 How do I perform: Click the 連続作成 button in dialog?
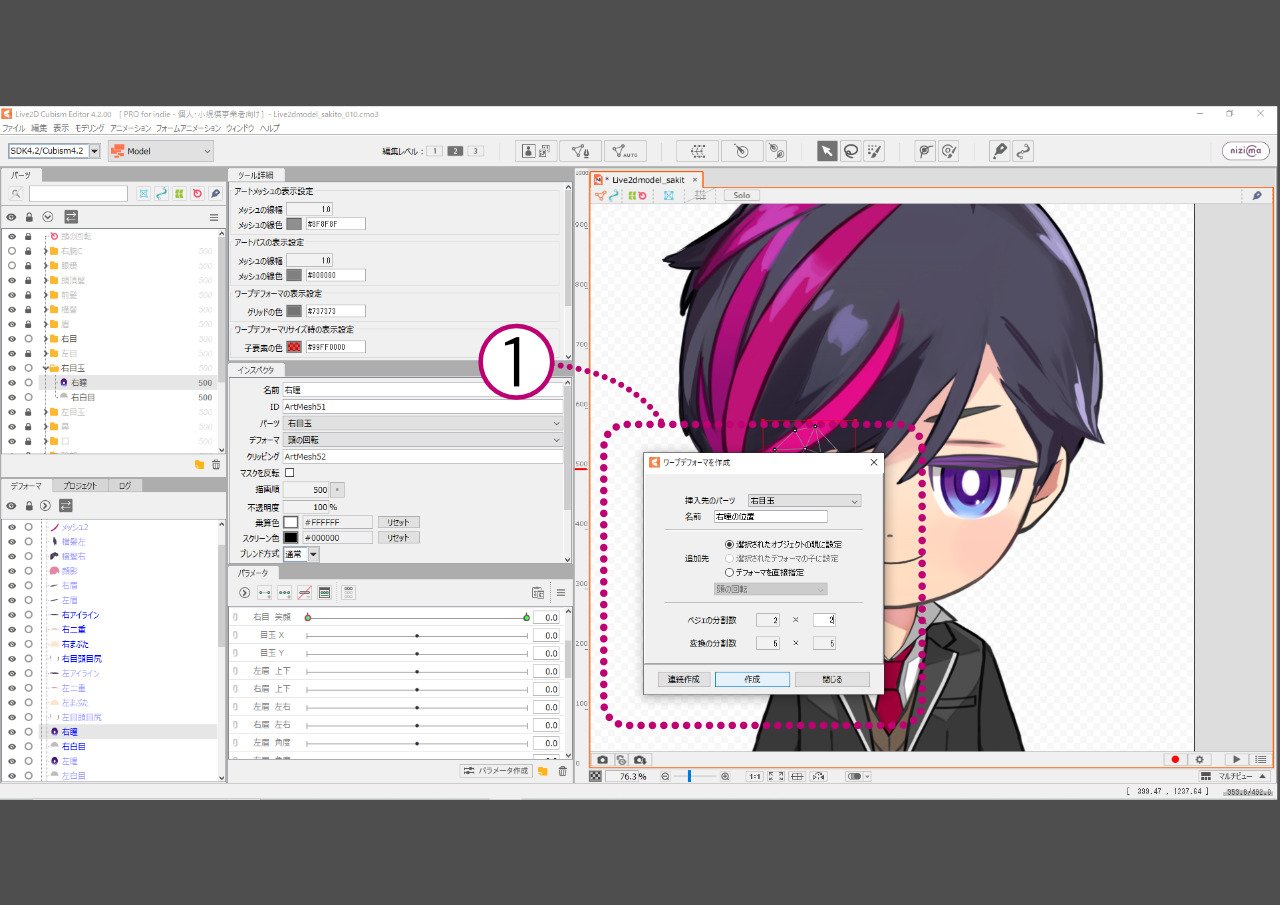685,679
